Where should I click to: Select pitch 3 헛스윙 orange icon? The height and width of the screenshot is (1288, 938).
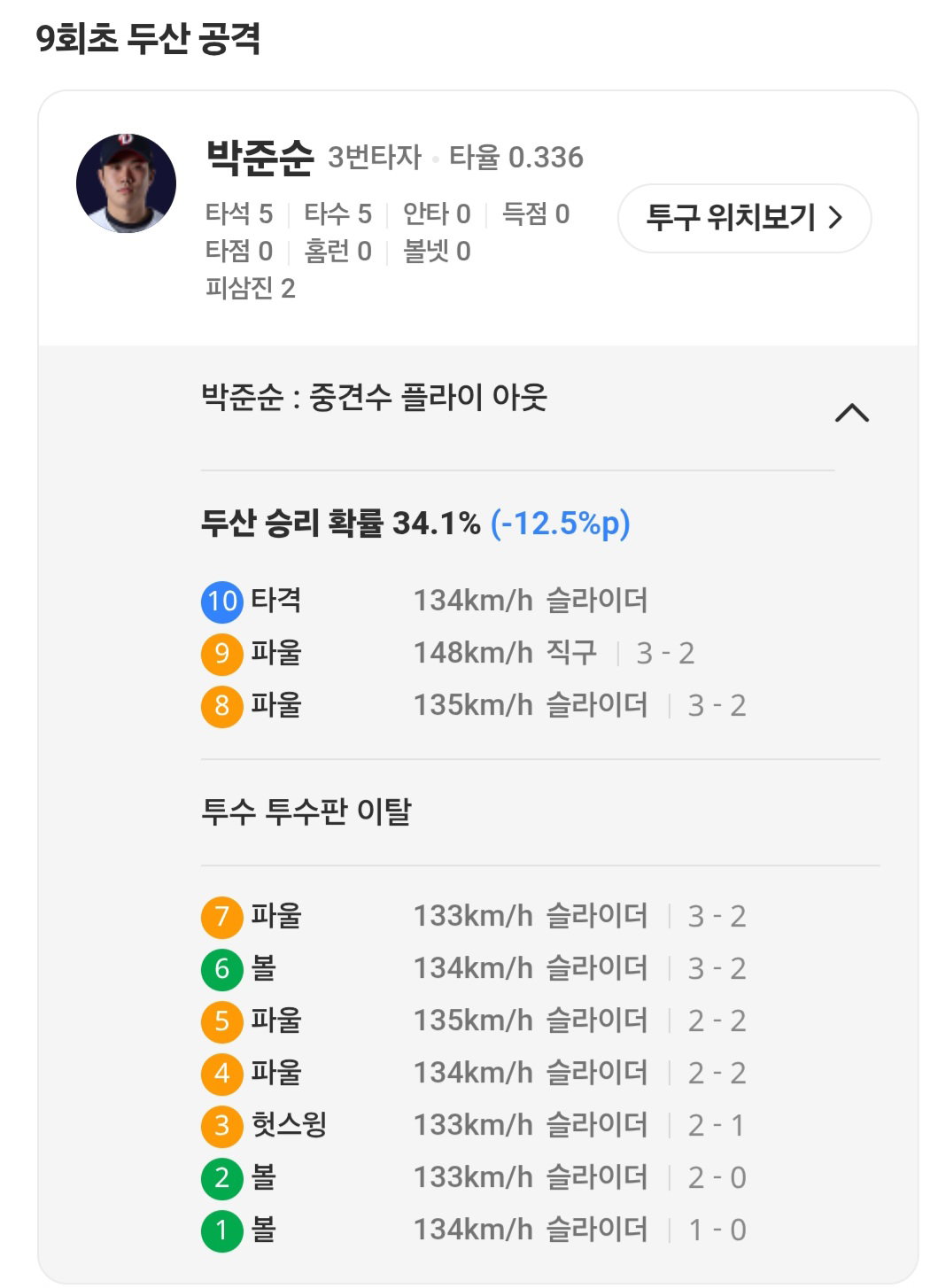(x=221, y=1126)
